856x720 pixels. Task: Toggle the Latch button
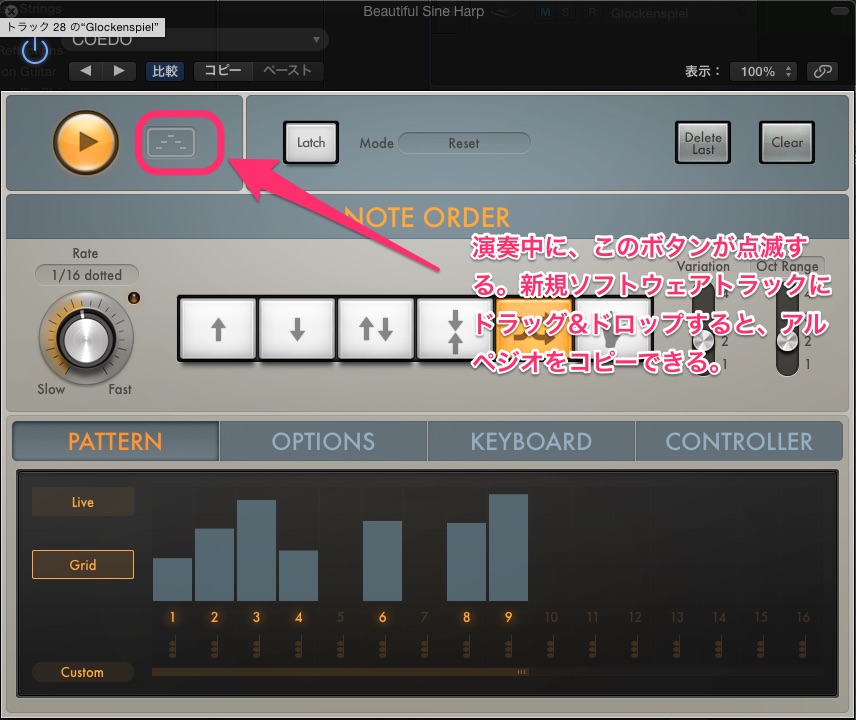point(311,142)
